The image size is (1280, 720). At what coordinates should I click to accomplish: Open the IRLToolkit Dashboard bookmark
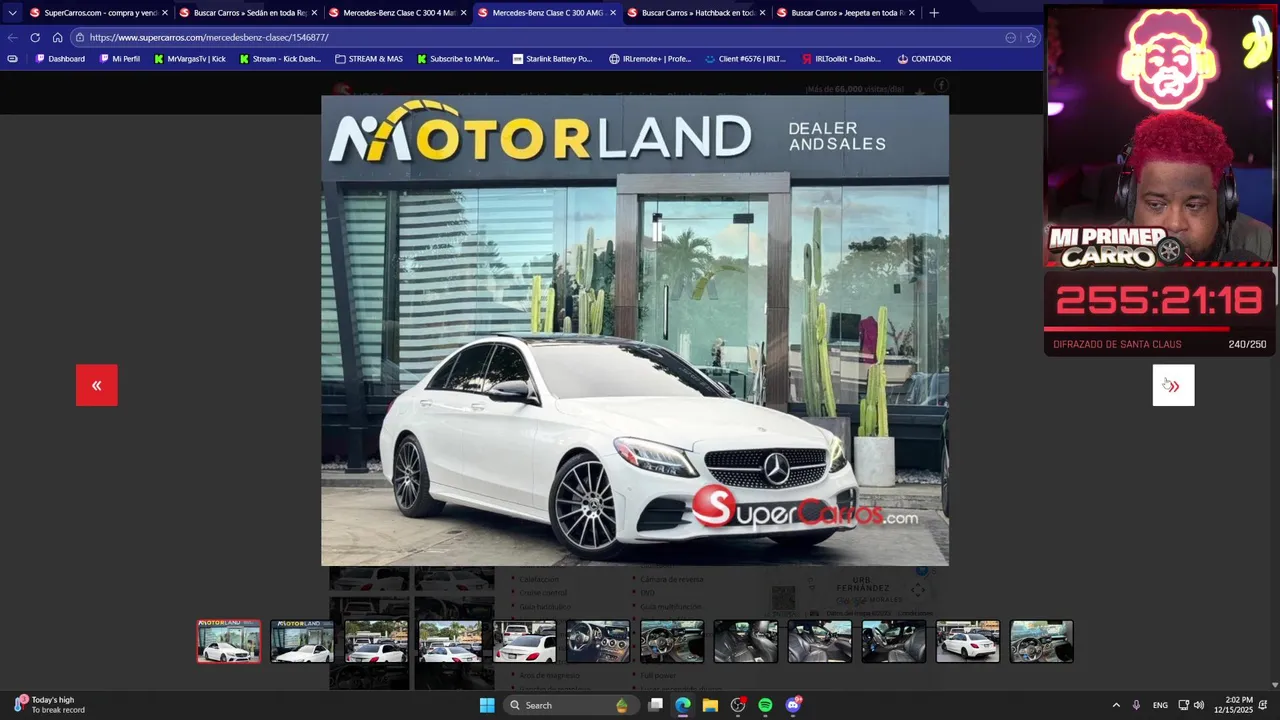(x=841, y=59)
